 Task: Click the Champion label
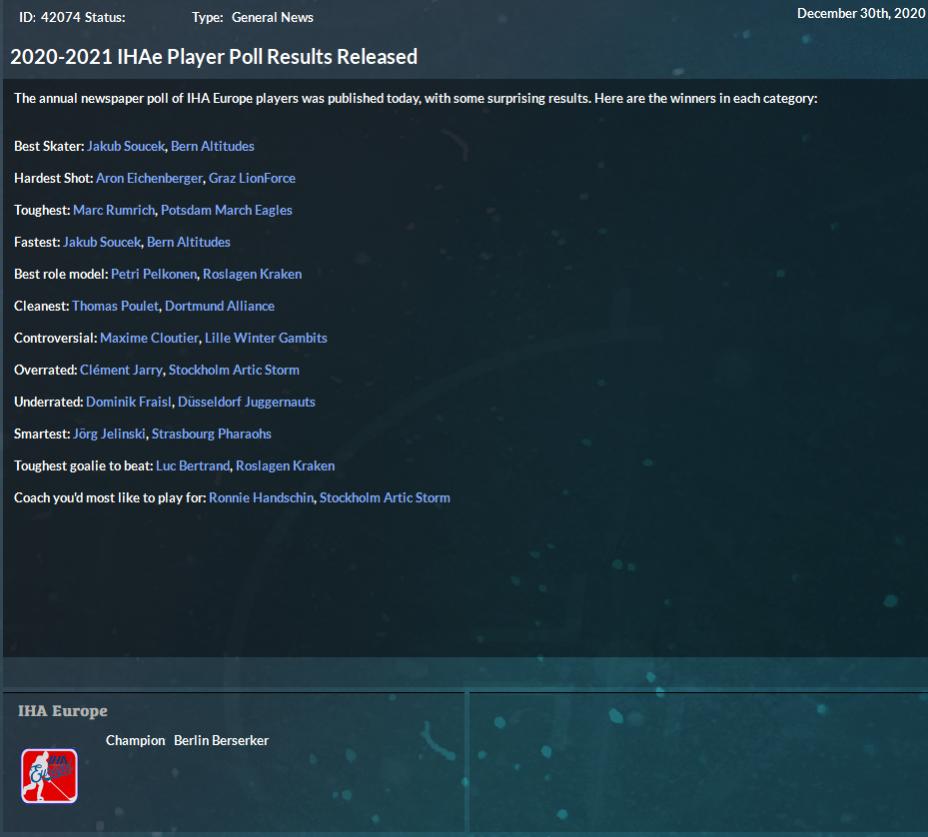pyautogui.click(x=136, y=741)
